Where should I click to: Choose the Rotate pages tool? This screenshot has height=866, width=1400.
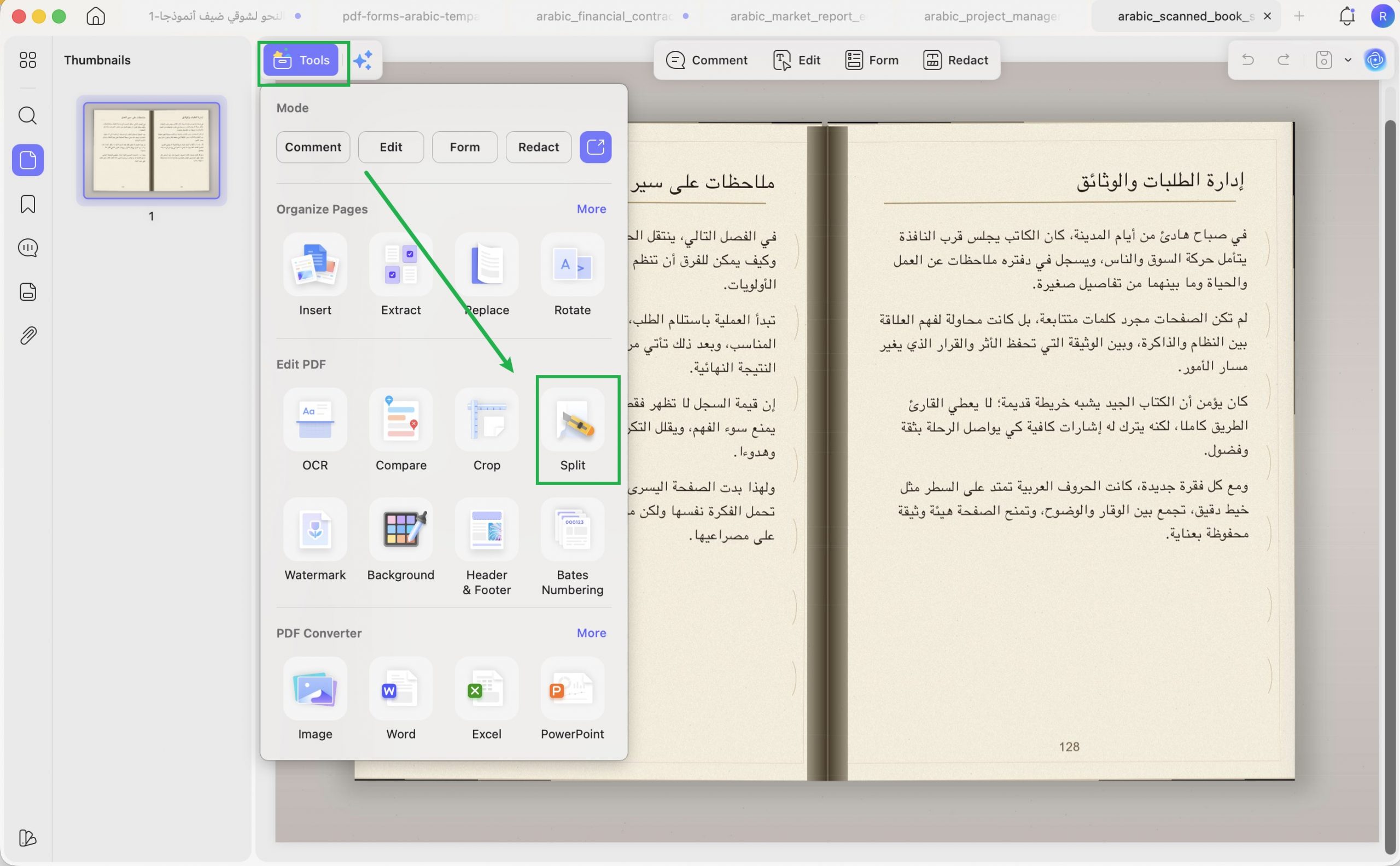(x=572, y=275)
